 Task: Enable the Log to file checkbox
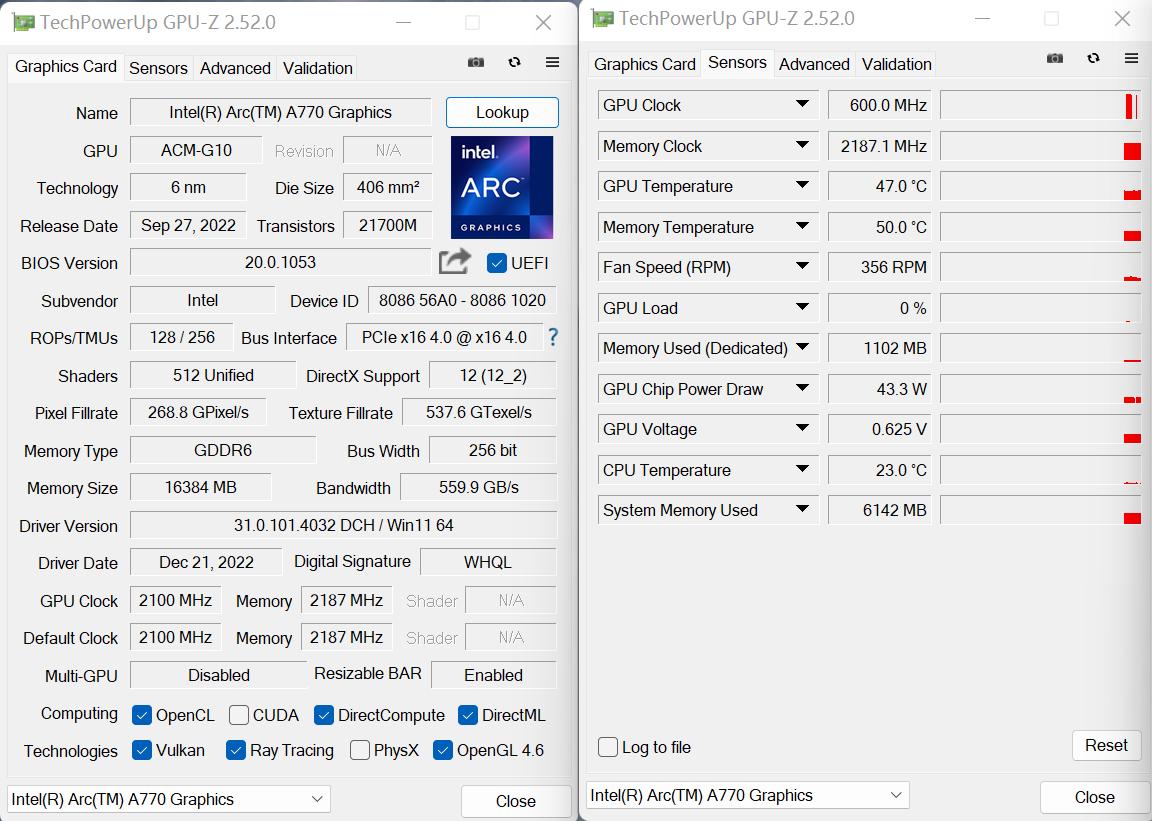coord(608,747)
